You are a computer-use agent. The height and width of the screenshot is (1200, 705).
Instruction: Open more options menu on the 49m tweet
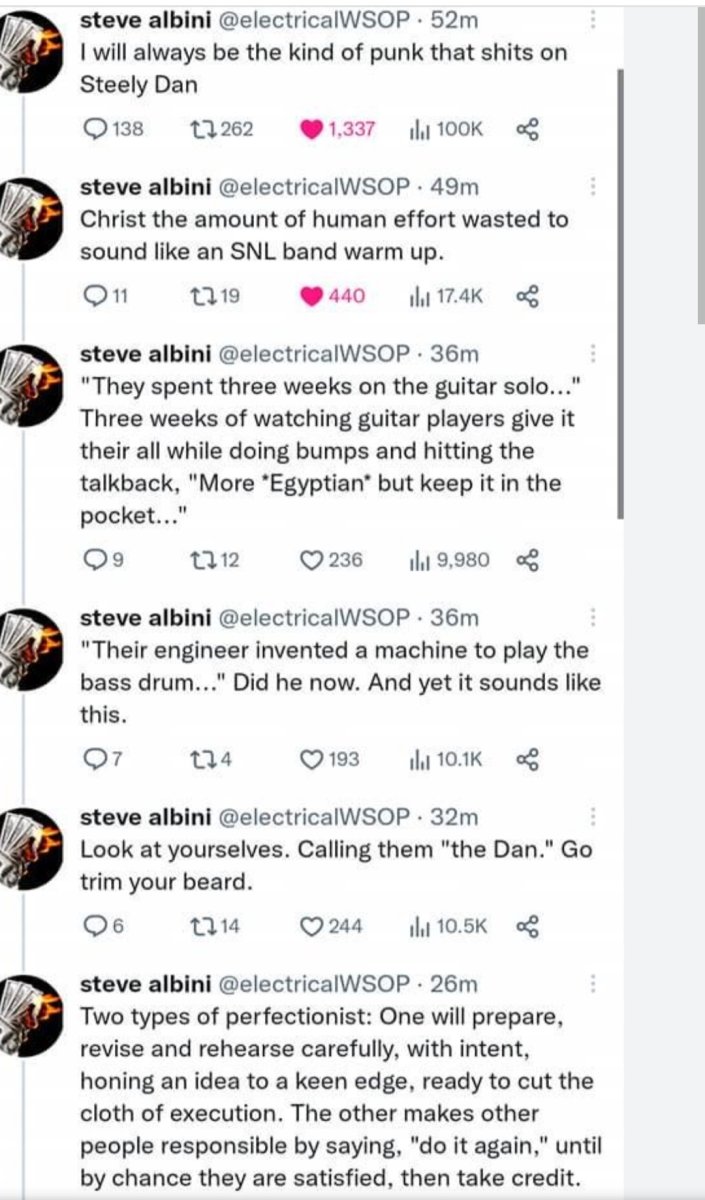pos(594,186)
